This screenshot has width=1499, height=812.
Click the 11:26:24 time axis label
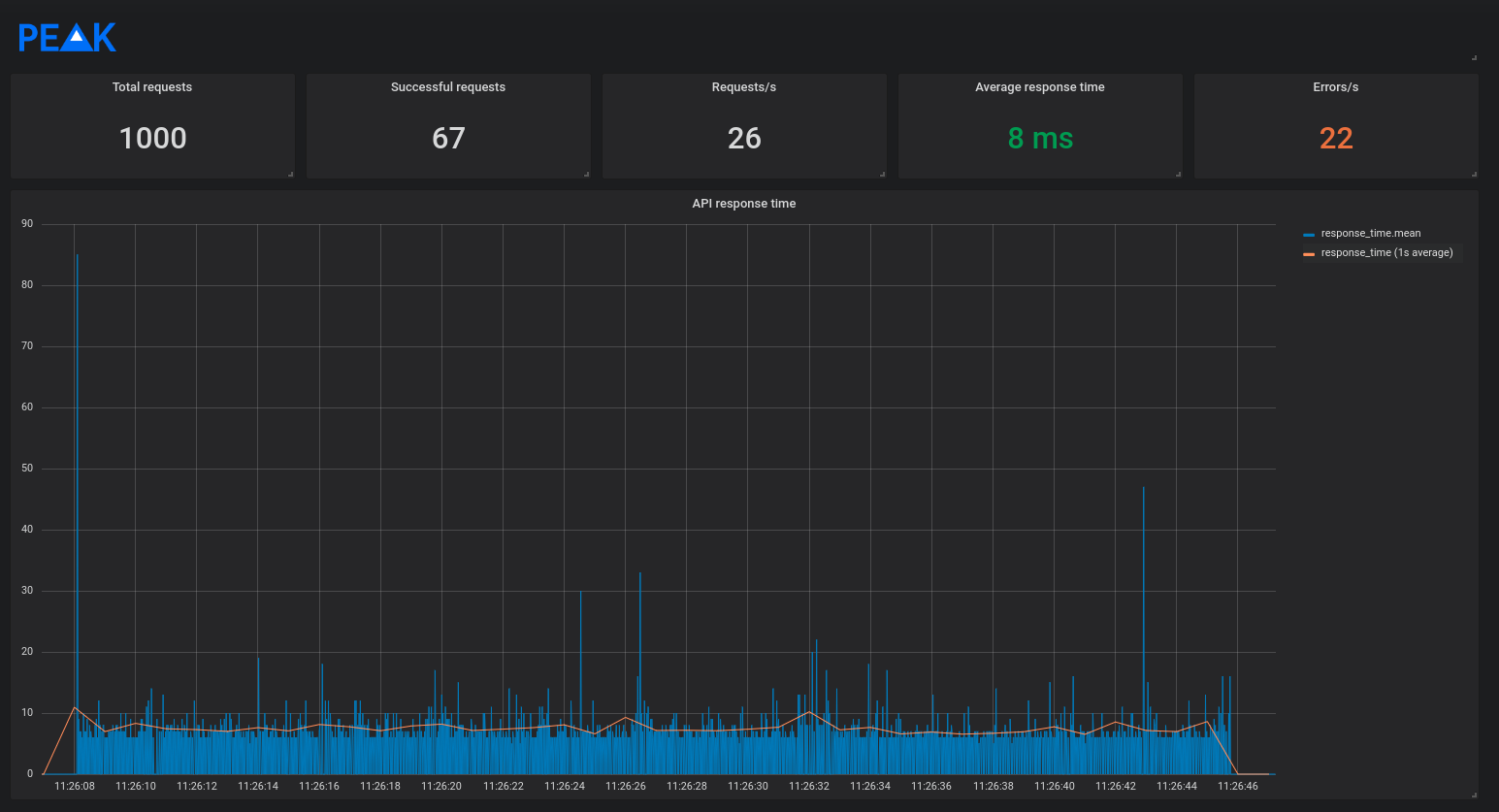point(565,787)
